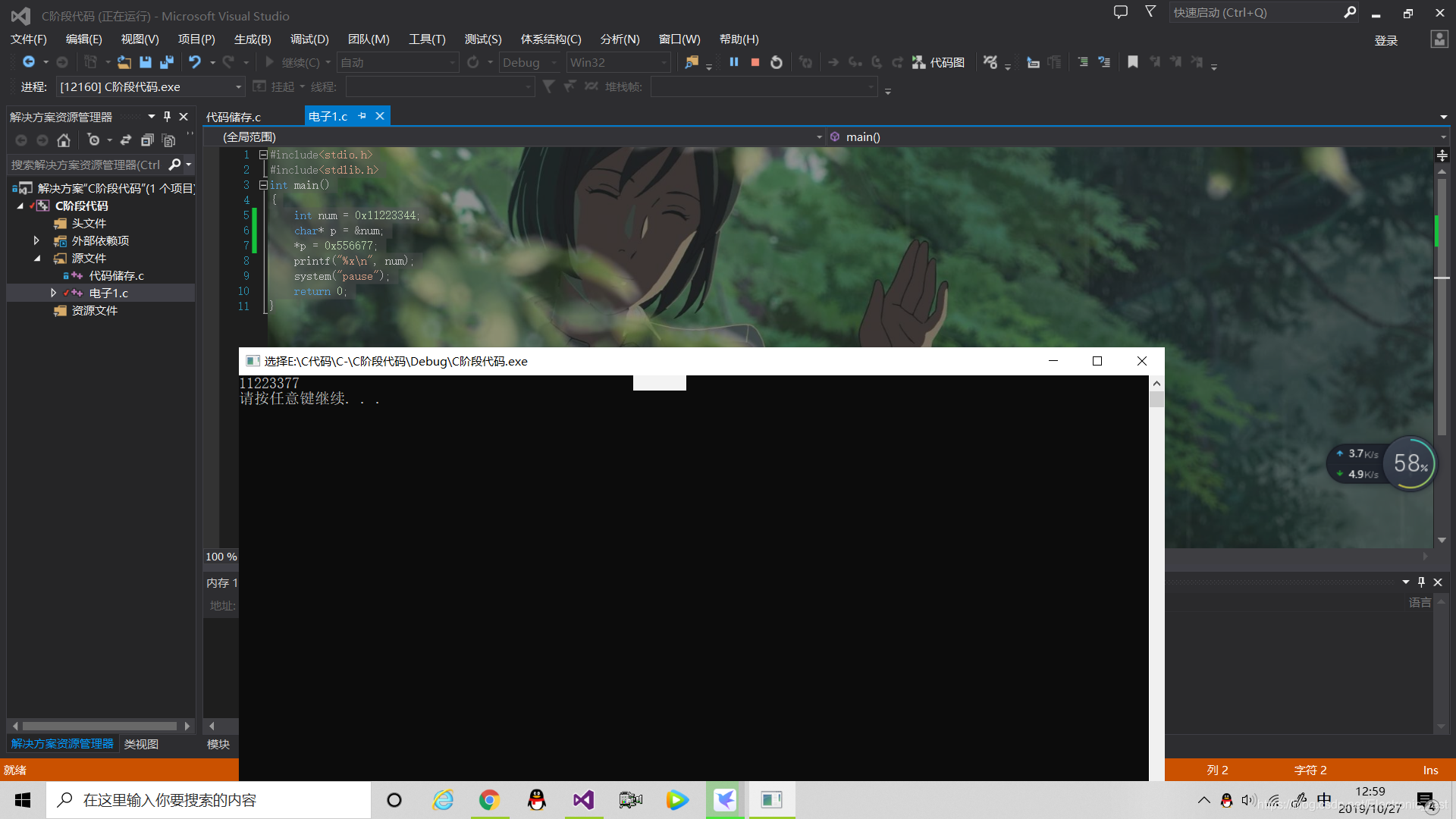This screenshot has width=1456, height=819.
Task: Open the 生成(B) menu
Action: pos(253,39)
